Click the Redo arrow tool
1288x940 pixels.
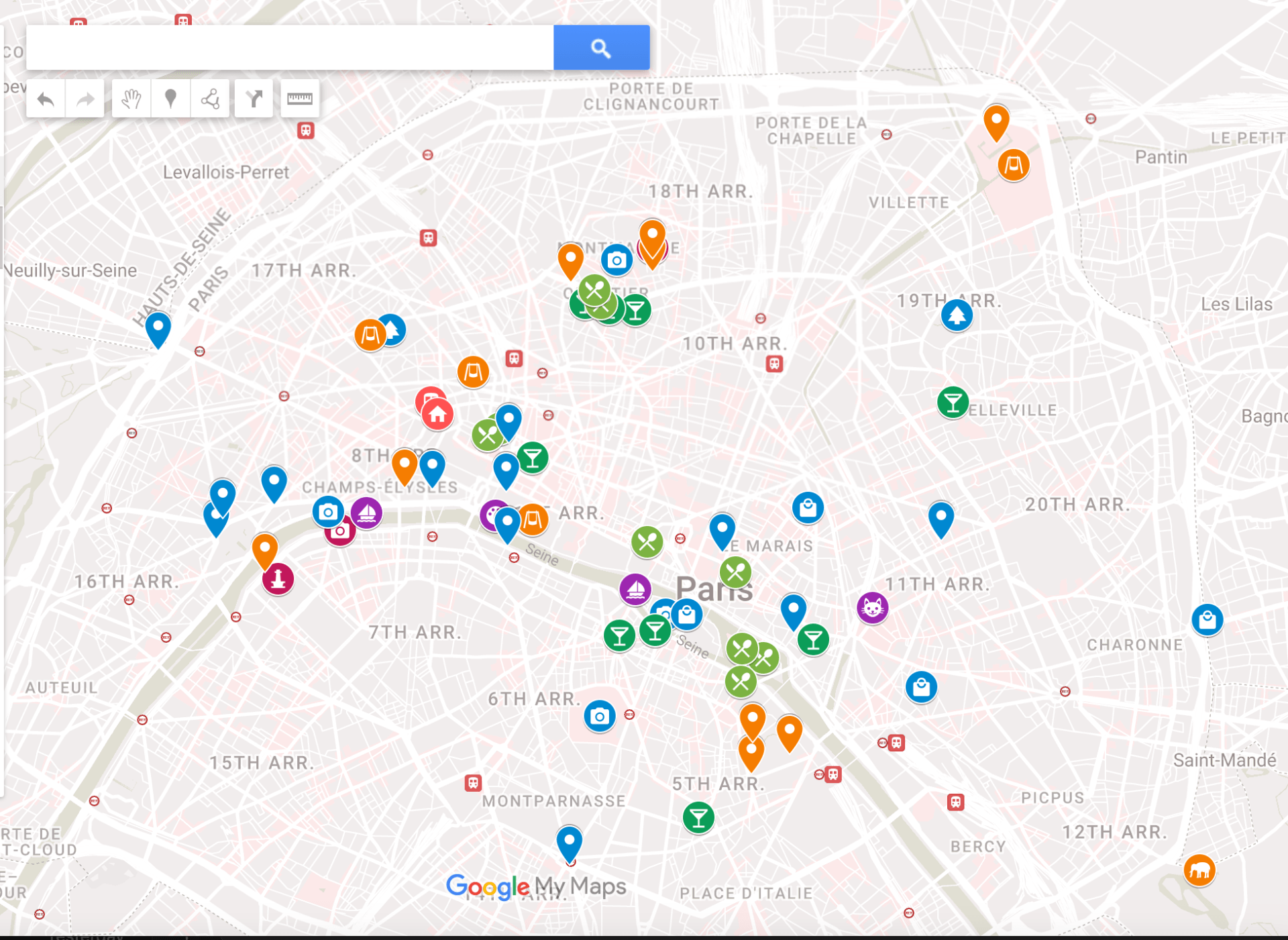[x=85, y=99]
